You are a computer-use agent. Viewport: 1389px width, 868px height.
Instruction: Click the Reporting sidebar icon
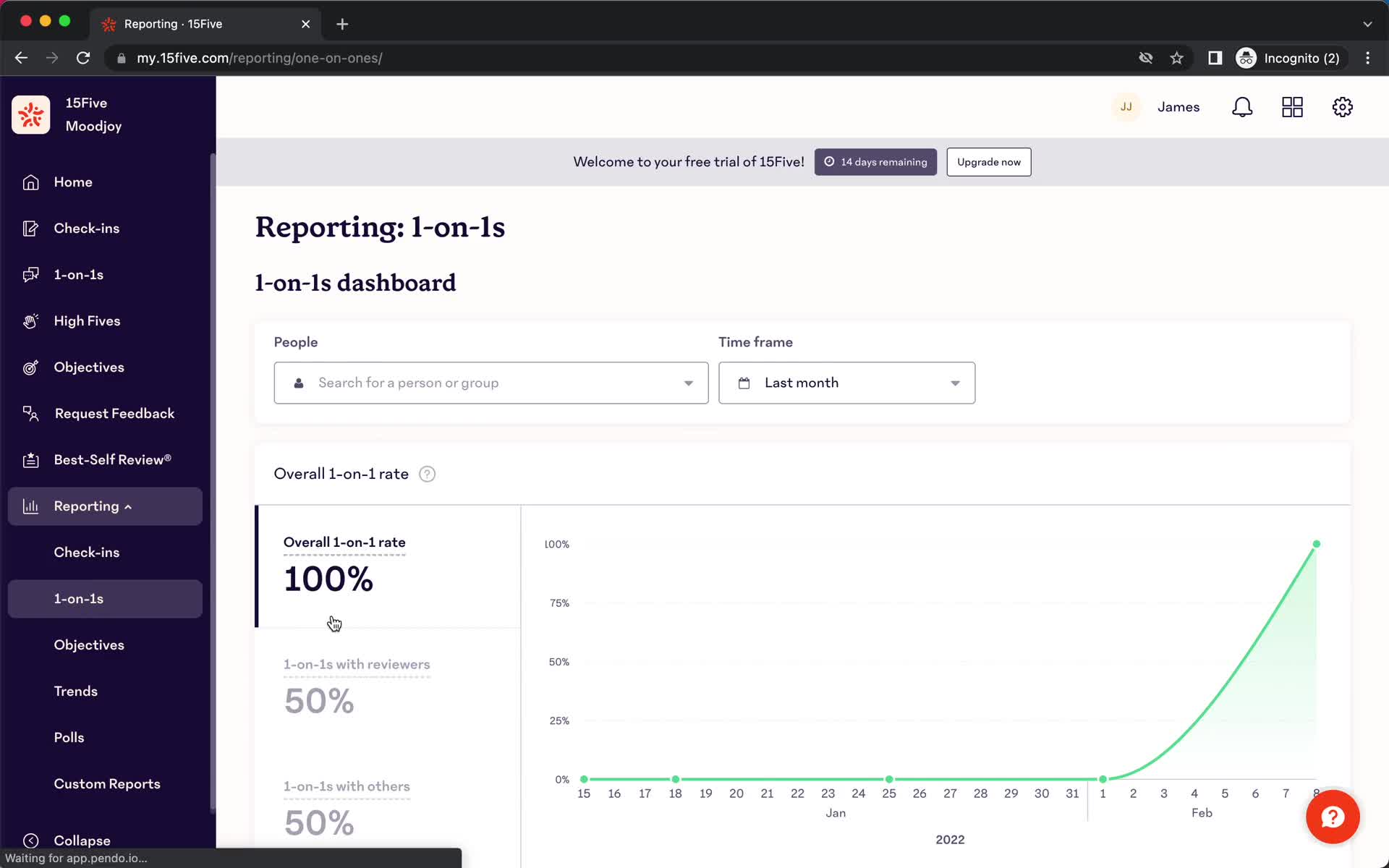[x=31, y=505]
